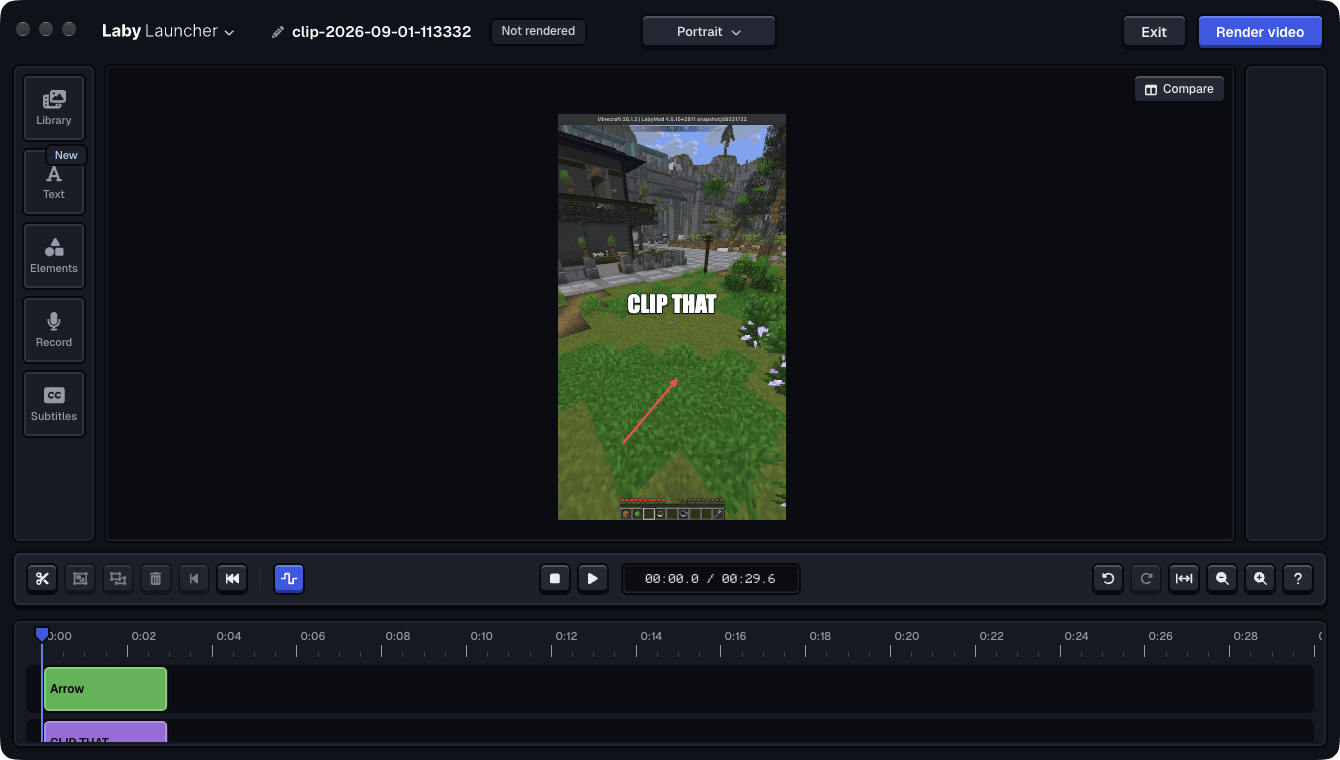Undo the last edit
This screenshot has height=760, width=1340.
tap(1108, 578)
